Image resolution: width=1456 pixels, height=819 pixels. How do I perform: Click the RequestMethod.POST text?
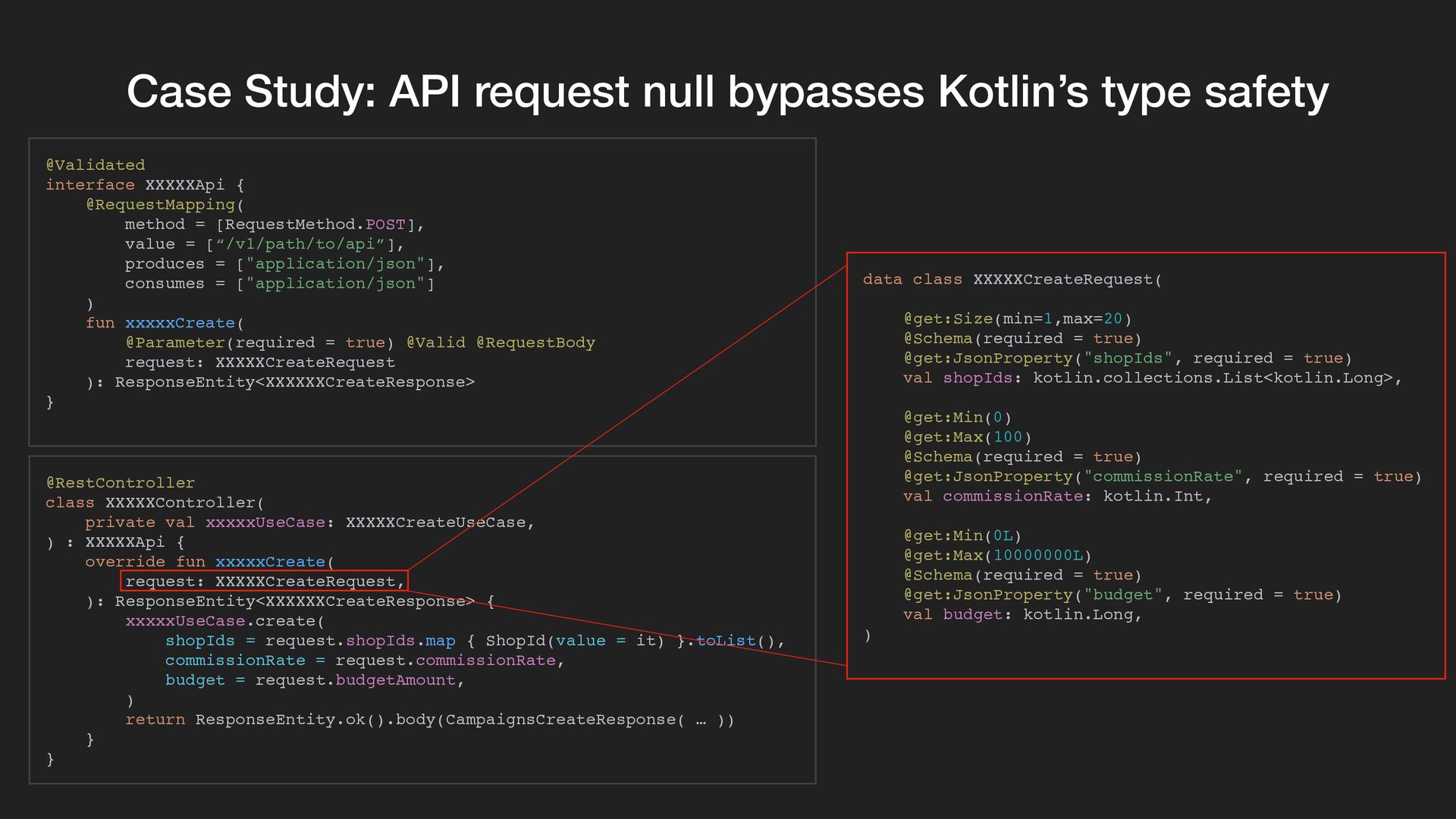(315, 224)
